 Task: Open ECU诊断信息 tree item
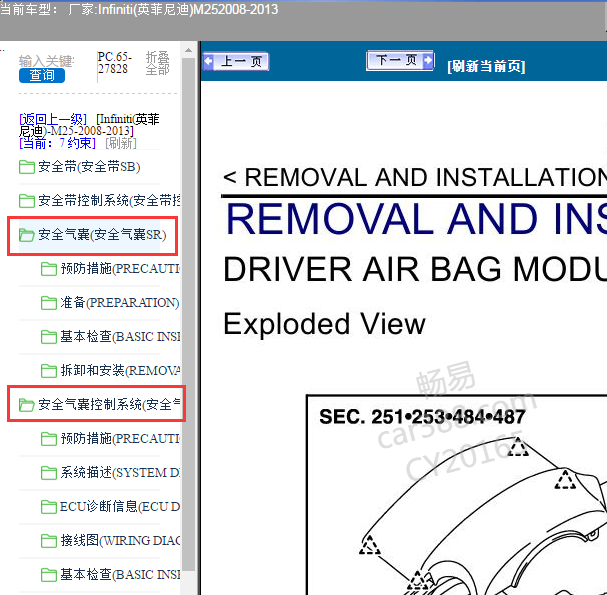[120, 507]
